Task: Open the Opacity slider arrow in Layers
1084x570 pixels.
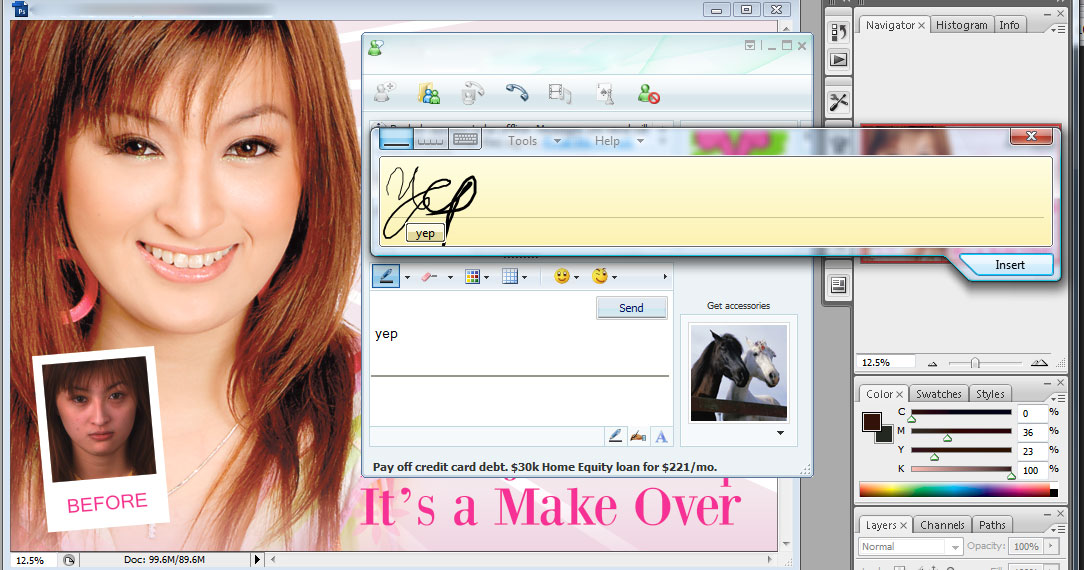Action: 1051,546
